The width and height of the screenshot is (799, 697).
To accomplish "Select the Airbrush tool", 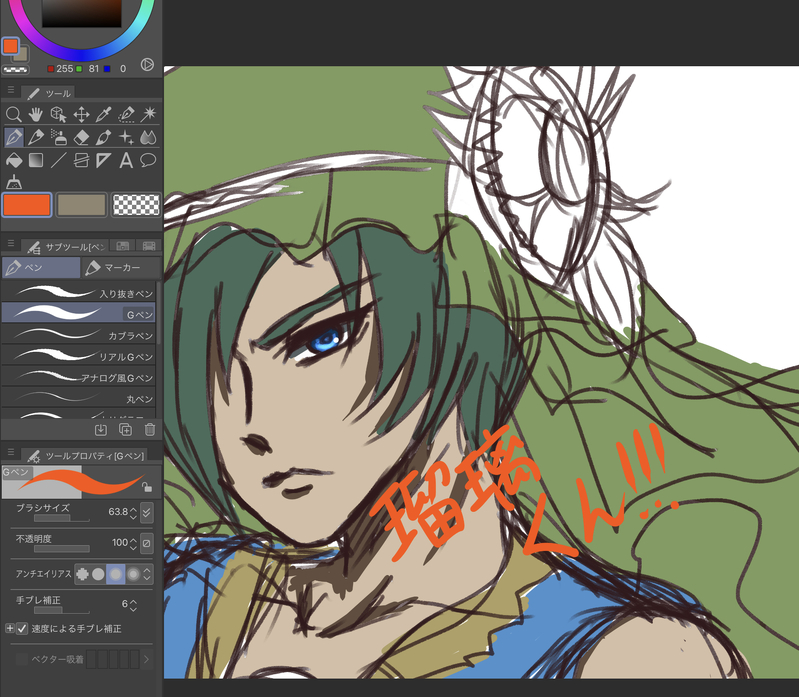I will (59, 137).
